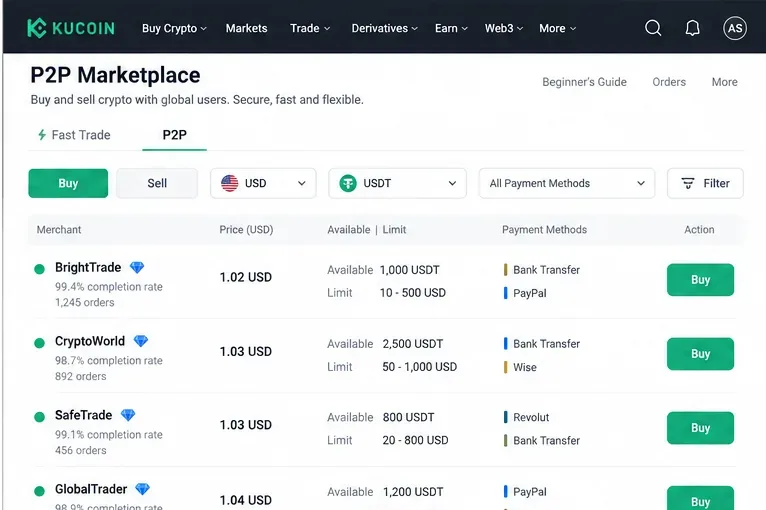Open the SafeTrade merchant profile
This screenshot has height=510, width=766.
click(84, 415)
